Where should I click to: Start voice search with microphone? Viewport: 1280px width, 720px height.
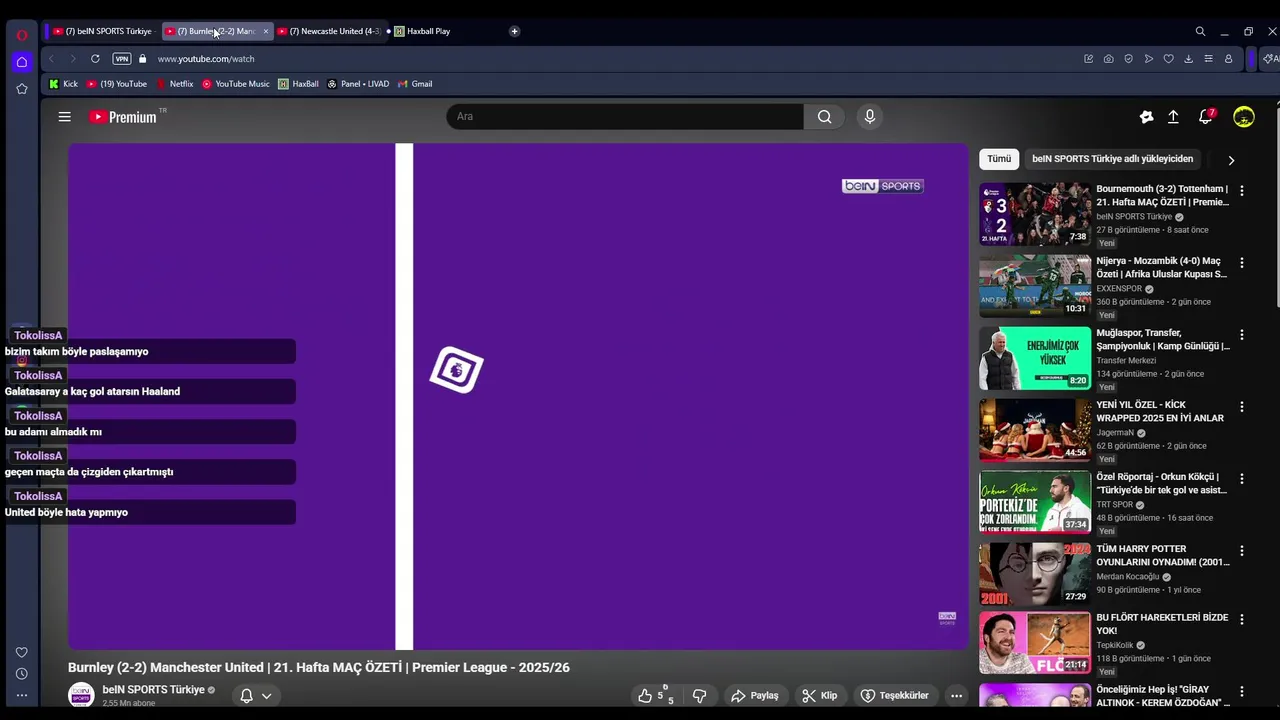pos(870,117)
